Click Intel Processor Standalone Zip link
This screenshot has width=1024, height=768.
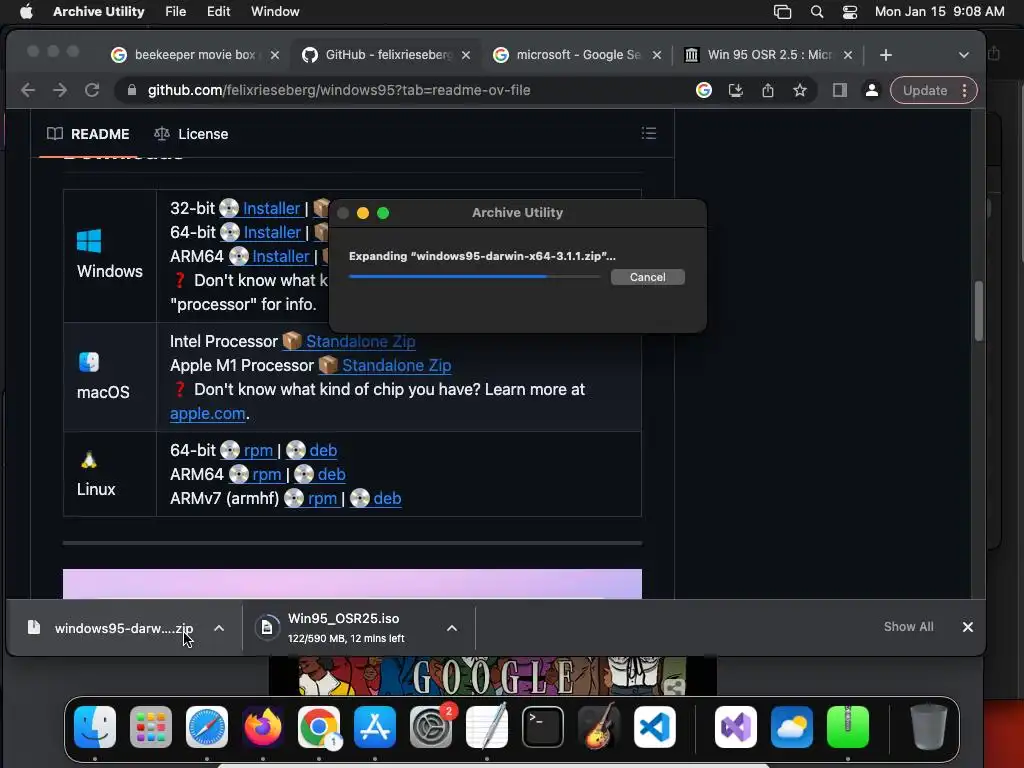coord(360,342)
